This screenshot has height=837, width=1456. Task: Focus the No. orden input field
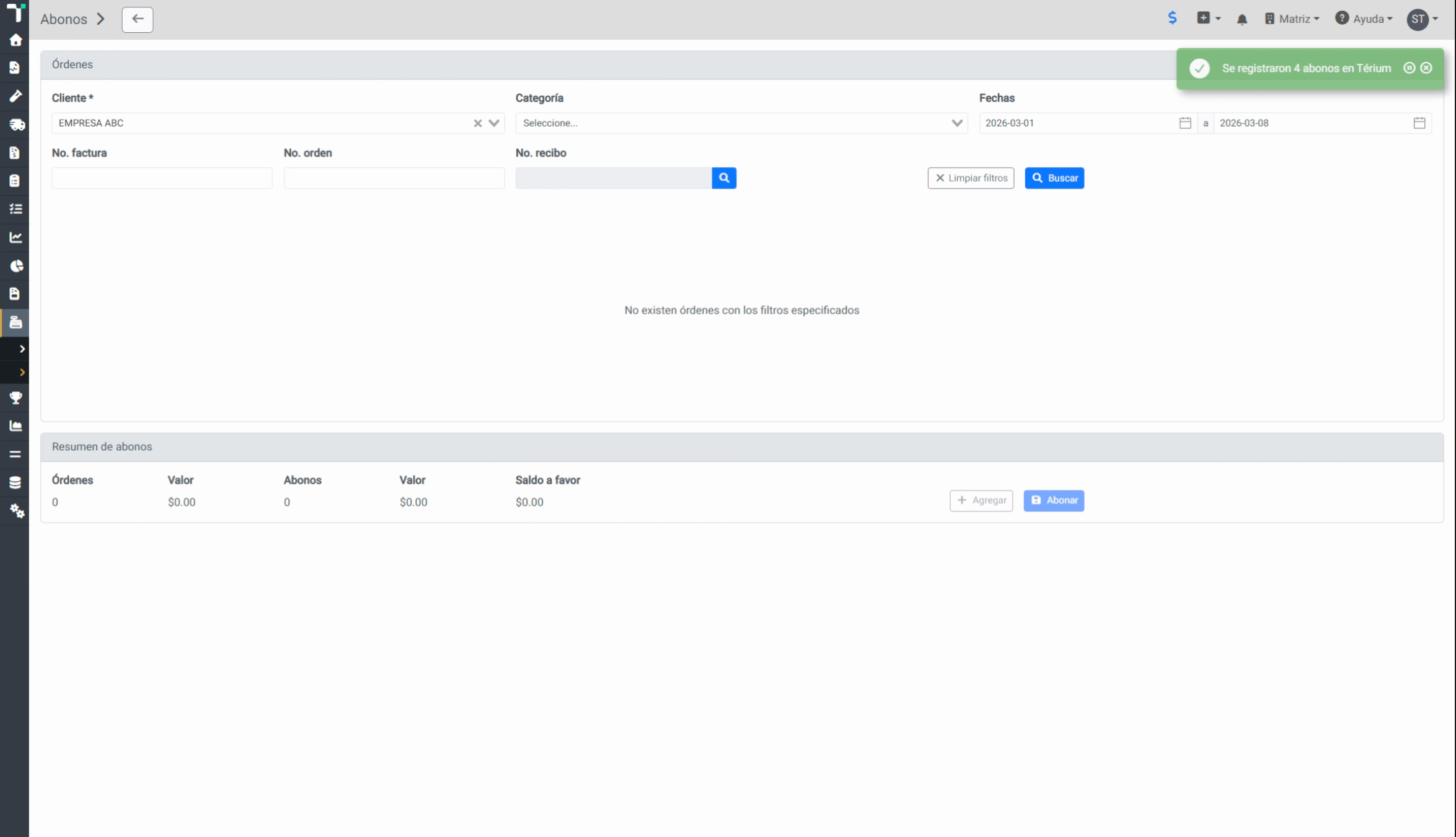coord(394,178)
